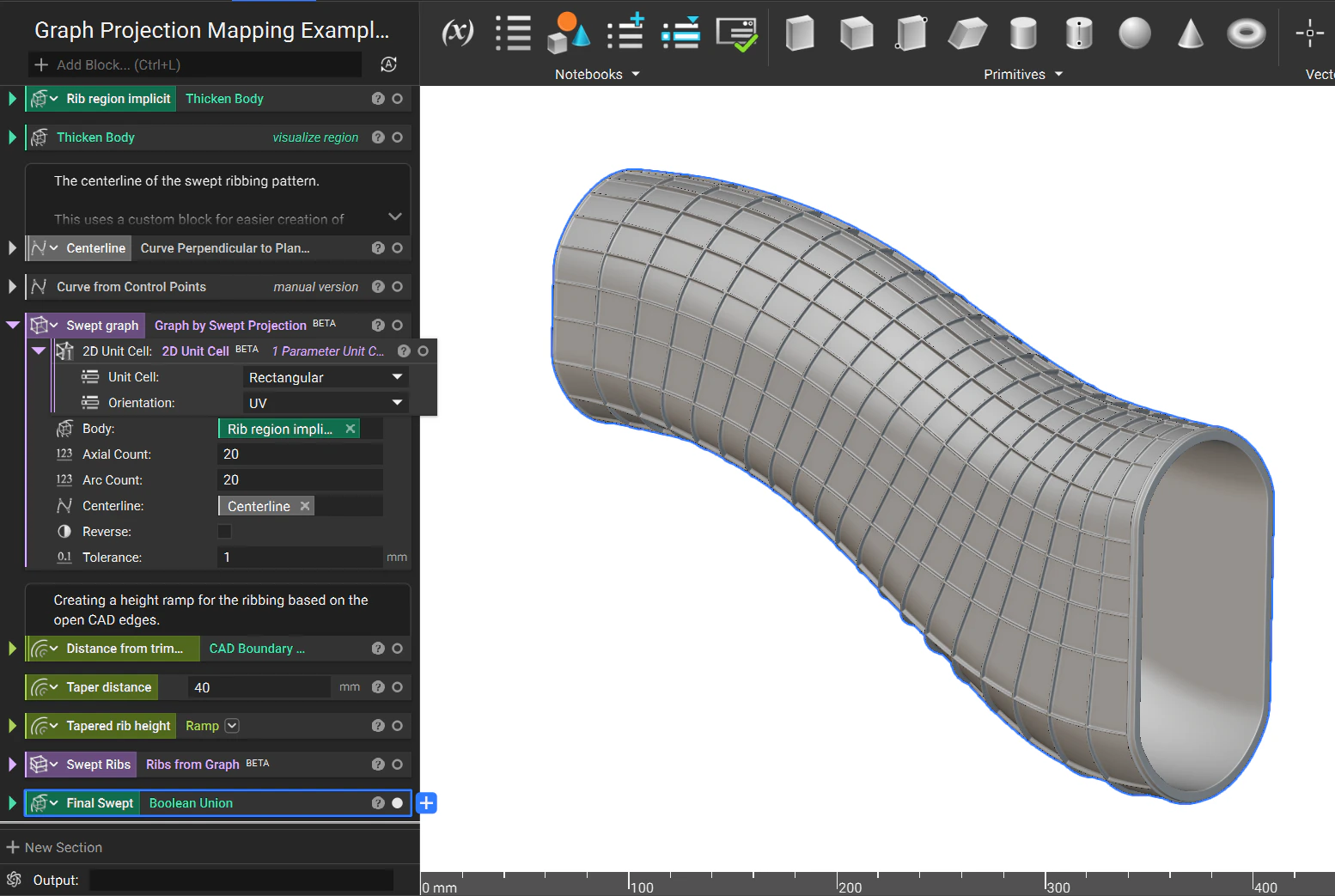Open the Unit Cell Rectangular dropdown
This screenshot has height=896, width=1335.
pyautogui.click(x=325, y=377)
